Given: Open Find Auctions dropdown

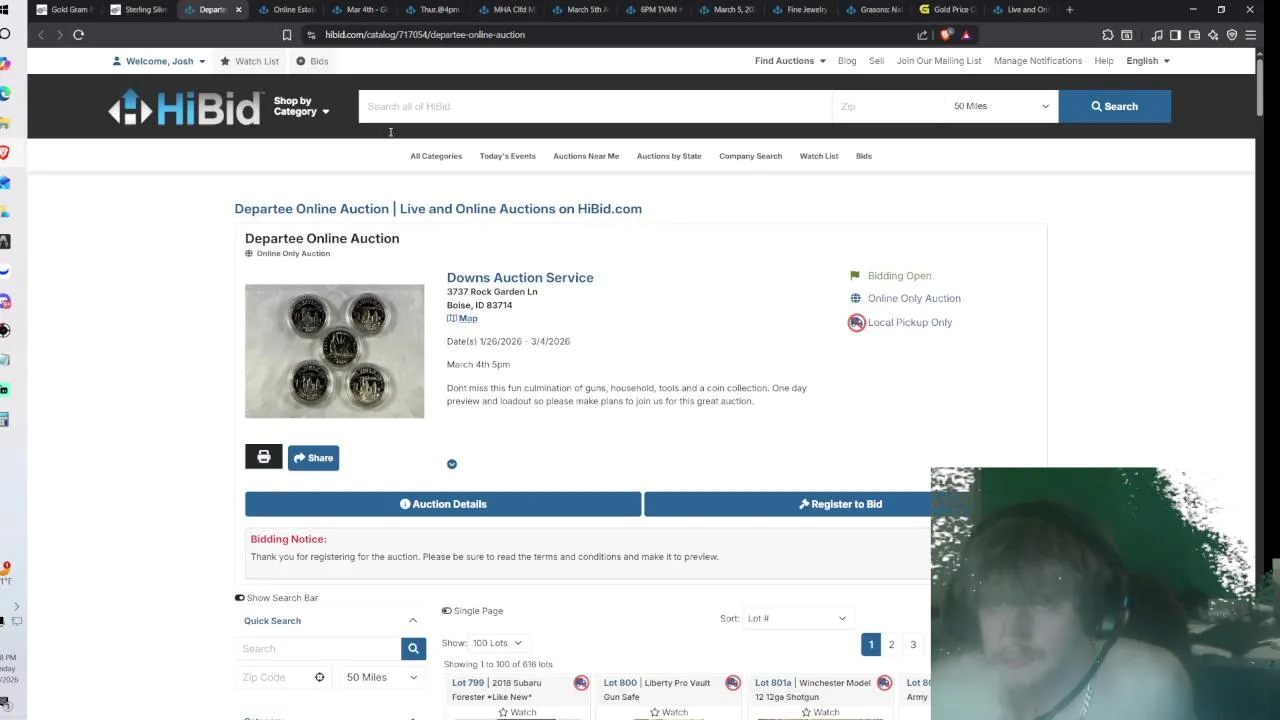Looking at the screenshot, I should click(790, 61).
